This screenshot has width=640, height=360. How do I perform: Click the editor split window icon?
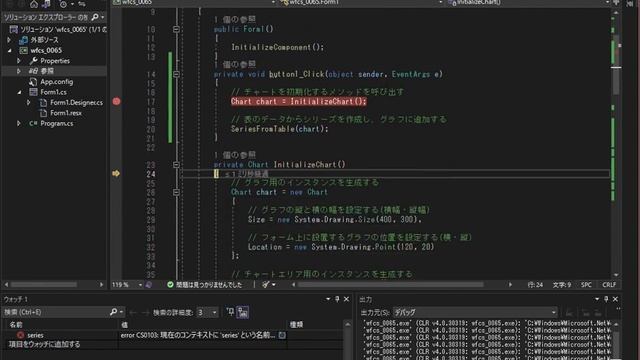[x=616, y=3]
